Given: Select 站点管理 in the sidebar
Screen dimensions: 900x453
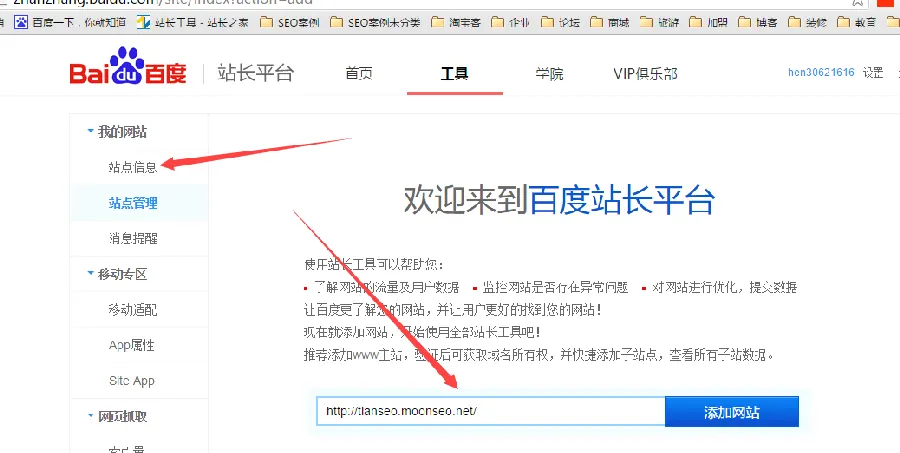Looking at the screenshot, I should pos(133,203).
